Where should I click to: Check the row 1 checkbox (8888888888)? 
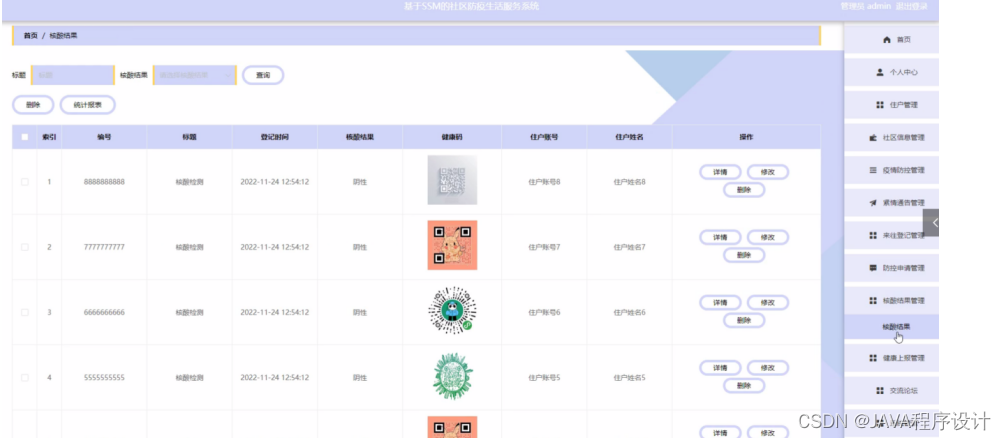24,182
